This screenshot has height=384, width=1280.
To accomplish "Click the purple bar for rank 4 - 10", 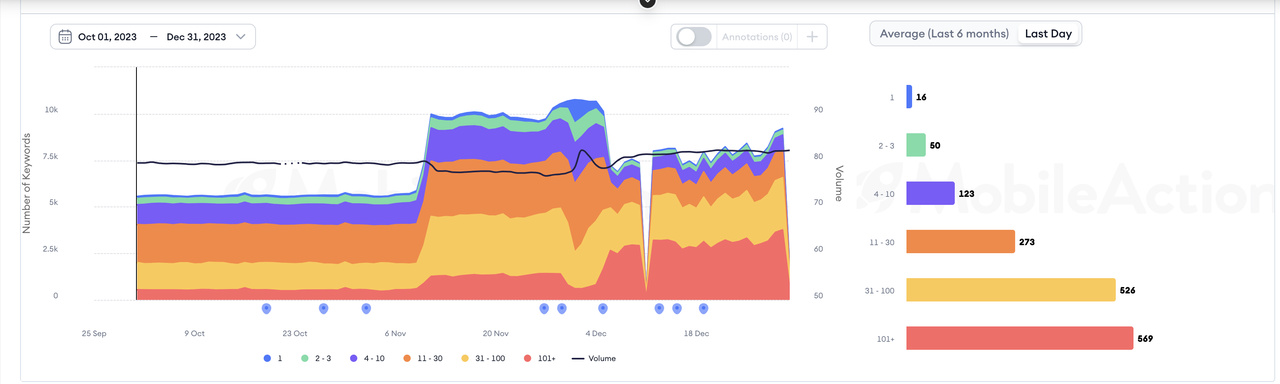I will click(x=930, y=193).
